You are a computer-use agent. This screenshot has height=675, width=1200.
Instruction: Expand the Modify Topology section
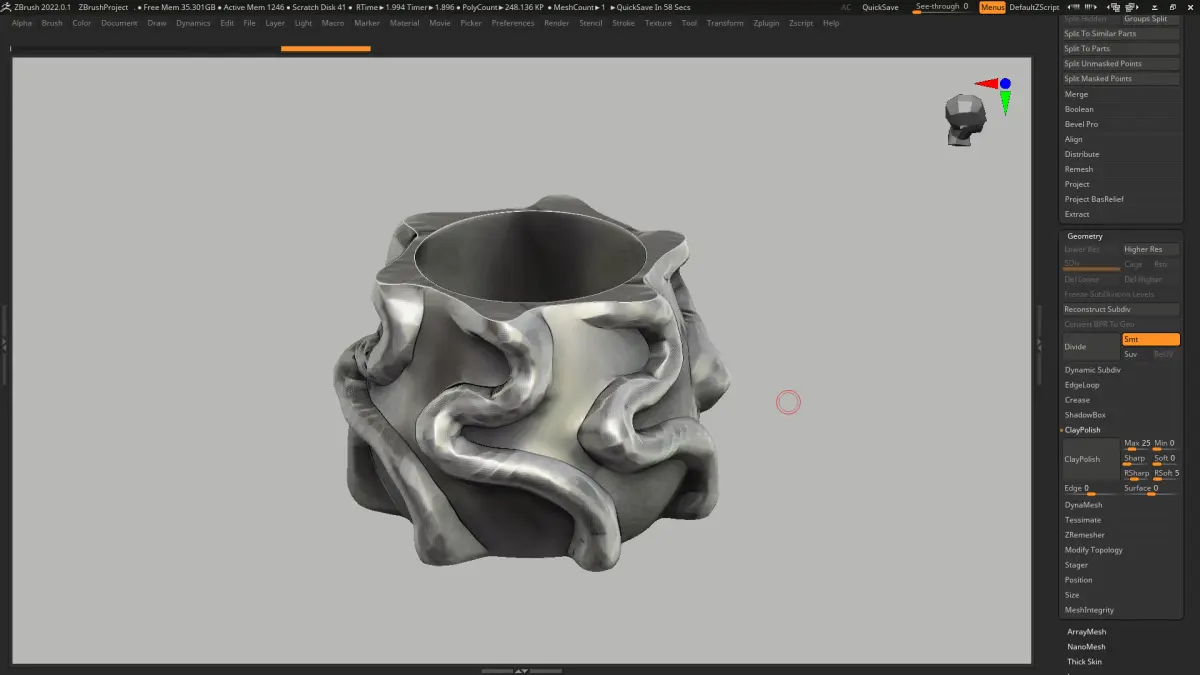point(1093,550)
